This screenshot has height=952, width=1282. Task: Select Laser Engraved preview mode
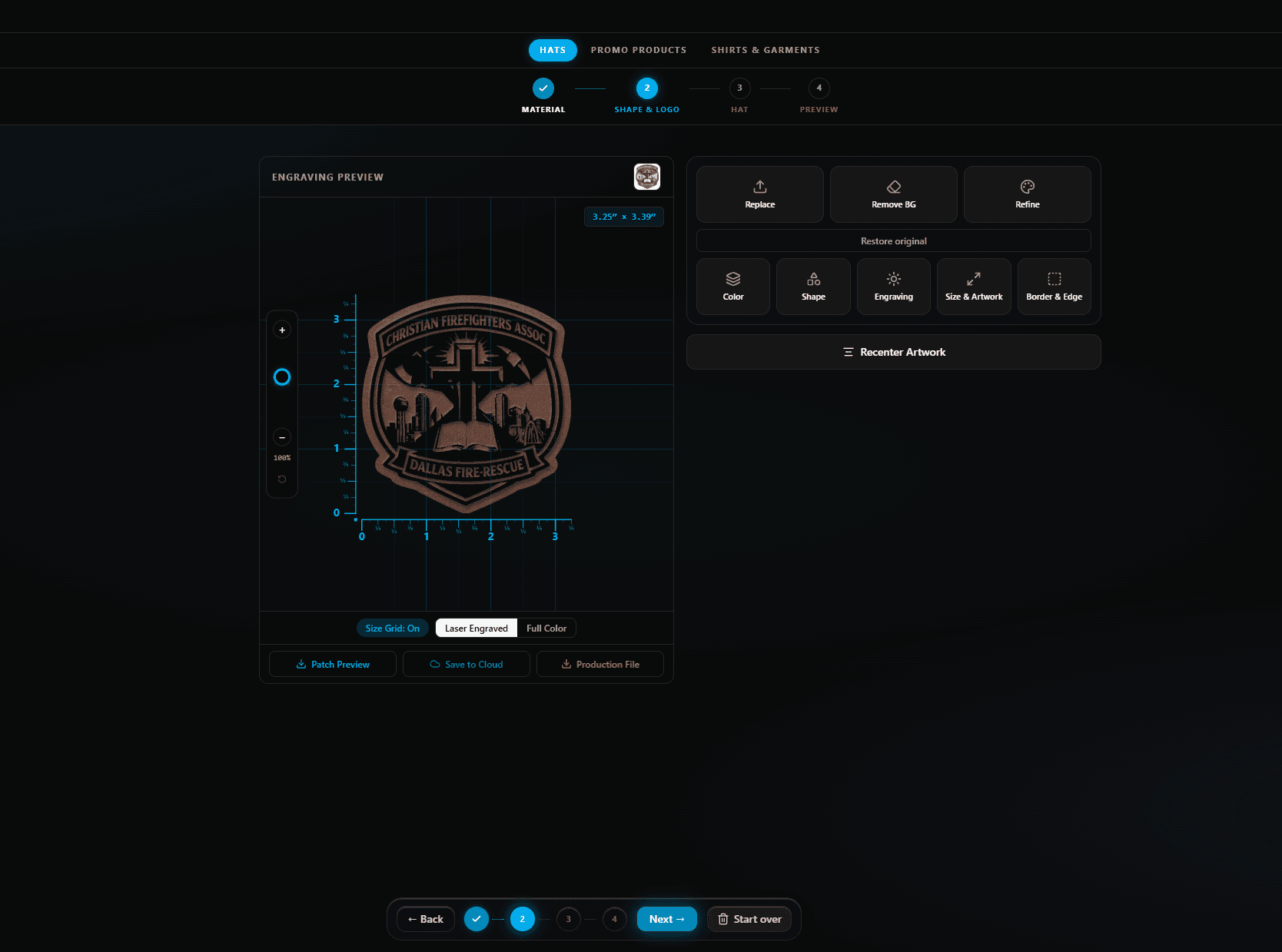[477, 628]
